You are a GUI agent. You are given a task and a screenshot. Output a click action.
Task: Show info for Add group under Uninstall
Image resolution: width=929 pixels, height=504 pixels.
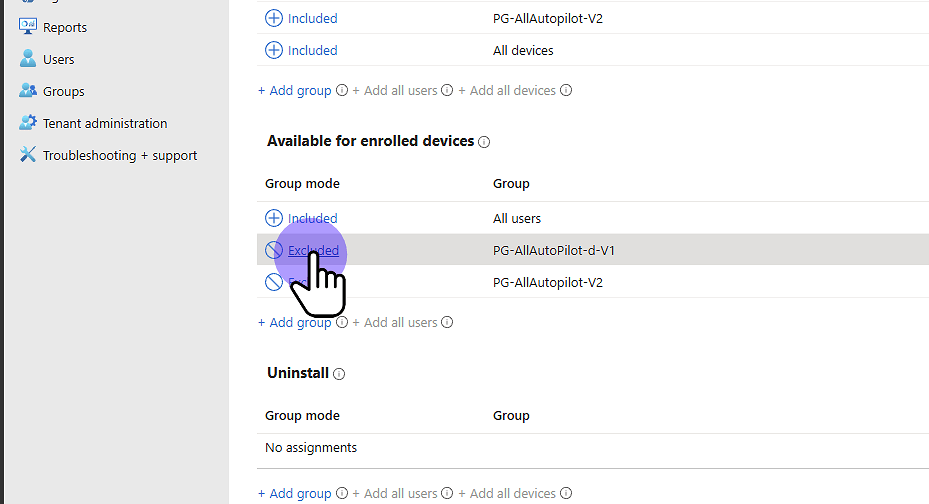point(342,493)
